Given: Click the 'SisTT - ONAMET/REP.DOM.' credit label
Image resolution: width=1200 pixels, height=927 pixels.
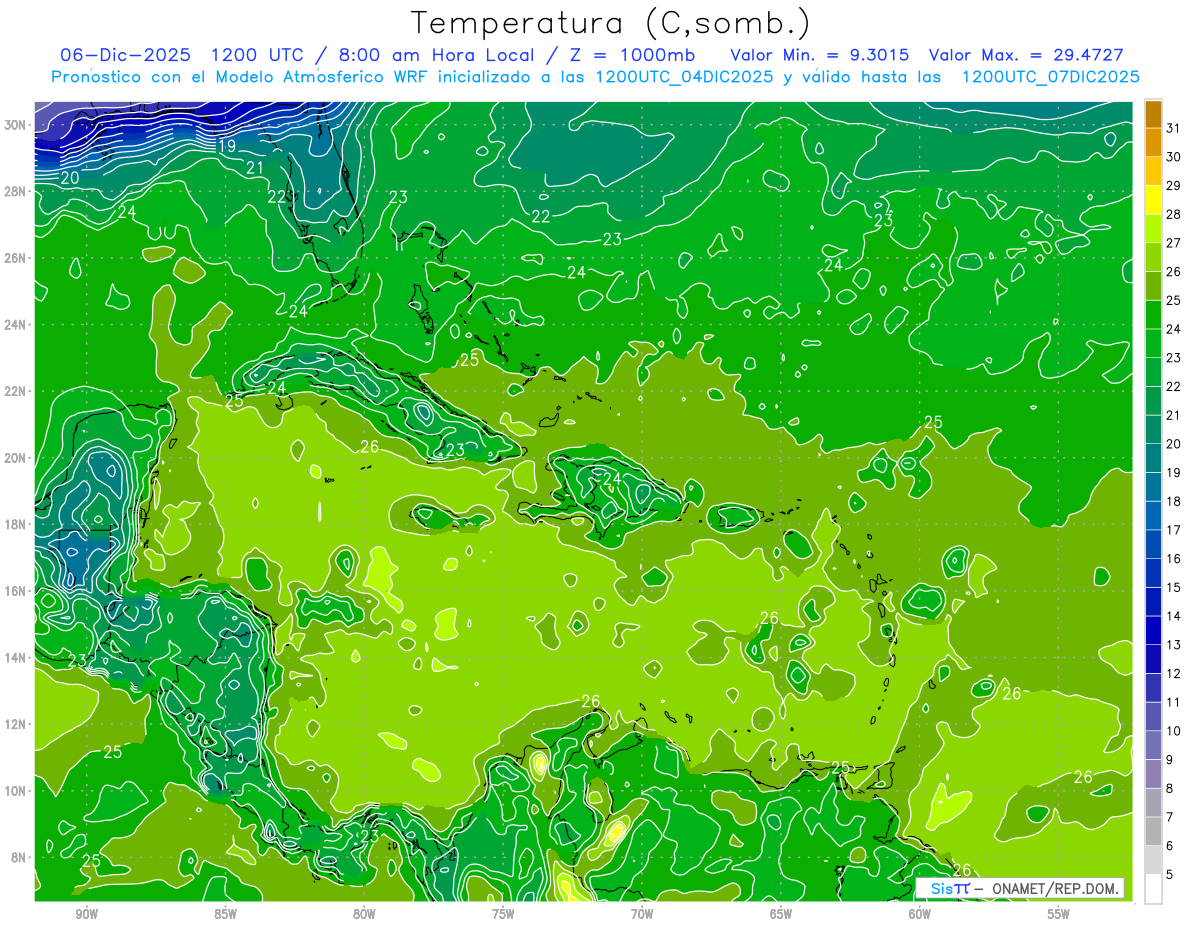Looking at the screenshot, I should pos(1021,888).
